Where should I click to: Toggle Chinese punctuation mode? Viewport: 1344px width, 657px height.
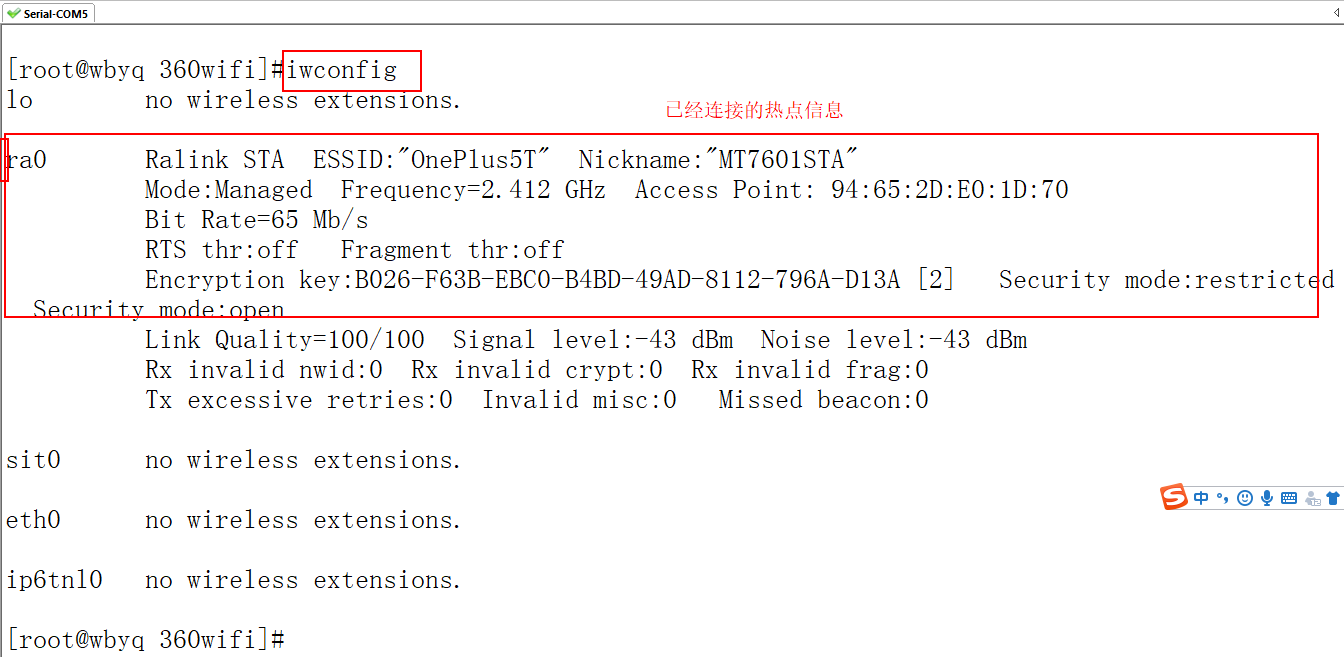tap(1222, 498)
